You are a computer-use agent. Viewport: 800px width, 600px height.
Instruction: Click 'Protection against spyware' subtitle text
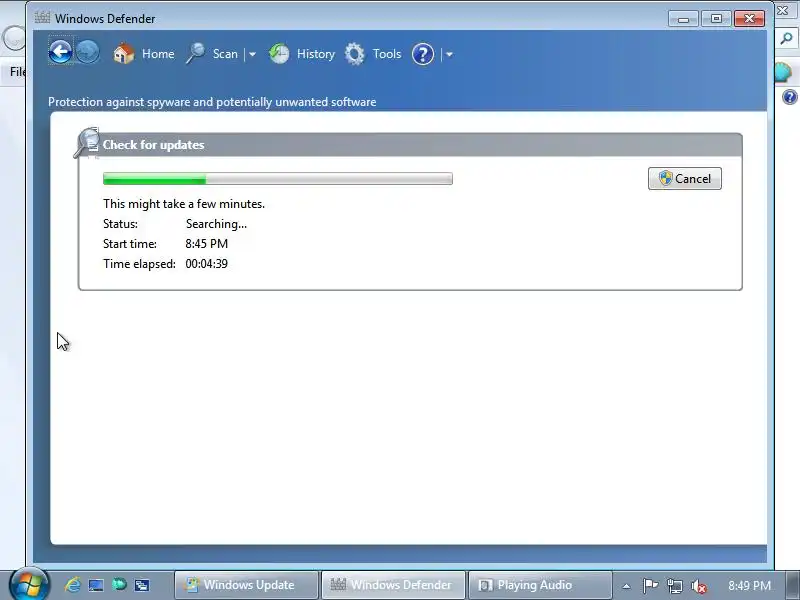click(x=212, y=102)
